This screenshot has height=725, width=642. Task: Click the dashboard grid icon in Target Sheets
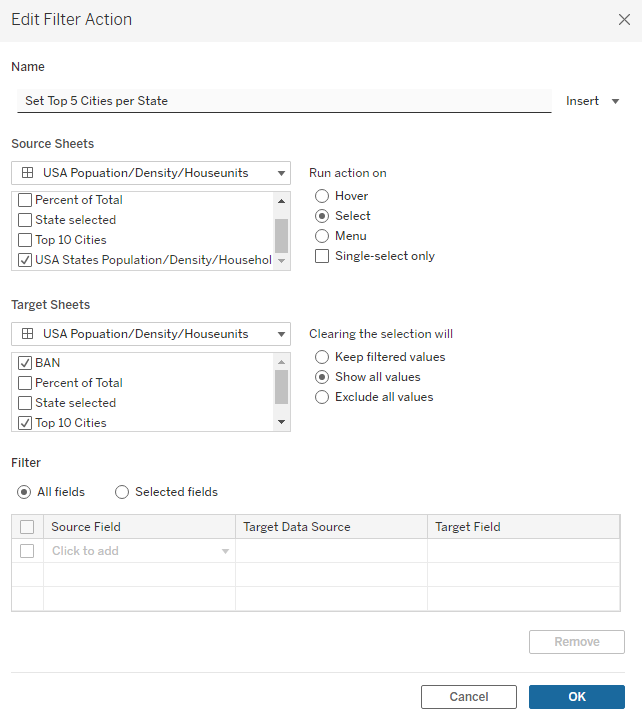pos(28,334)
